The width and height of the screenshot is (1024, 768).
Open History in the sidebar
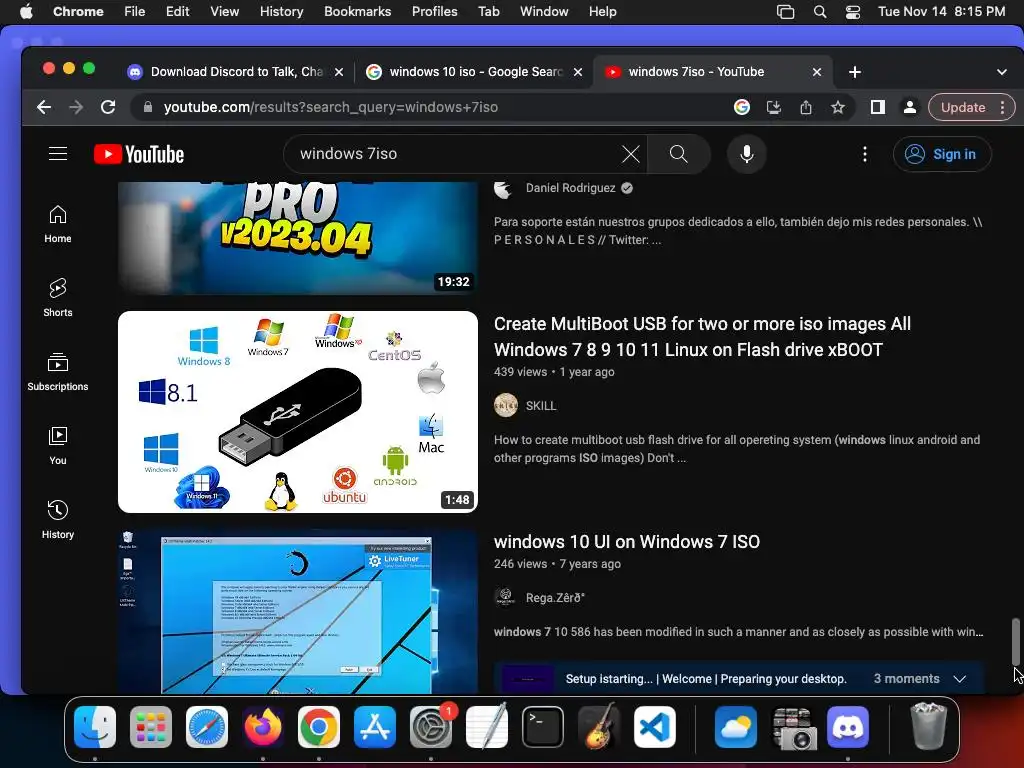click(58, 519)
